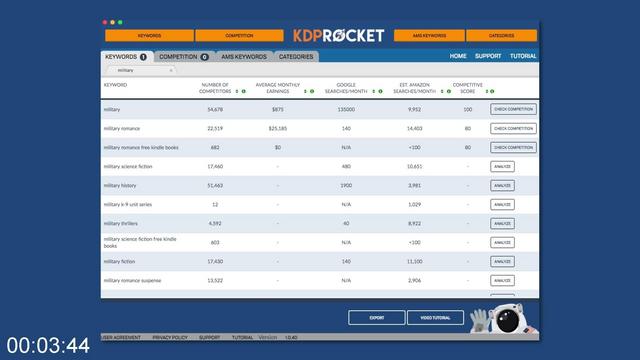Open the Tutorial link in the blue bar
The image size is (640, 360).
[523, 56]
